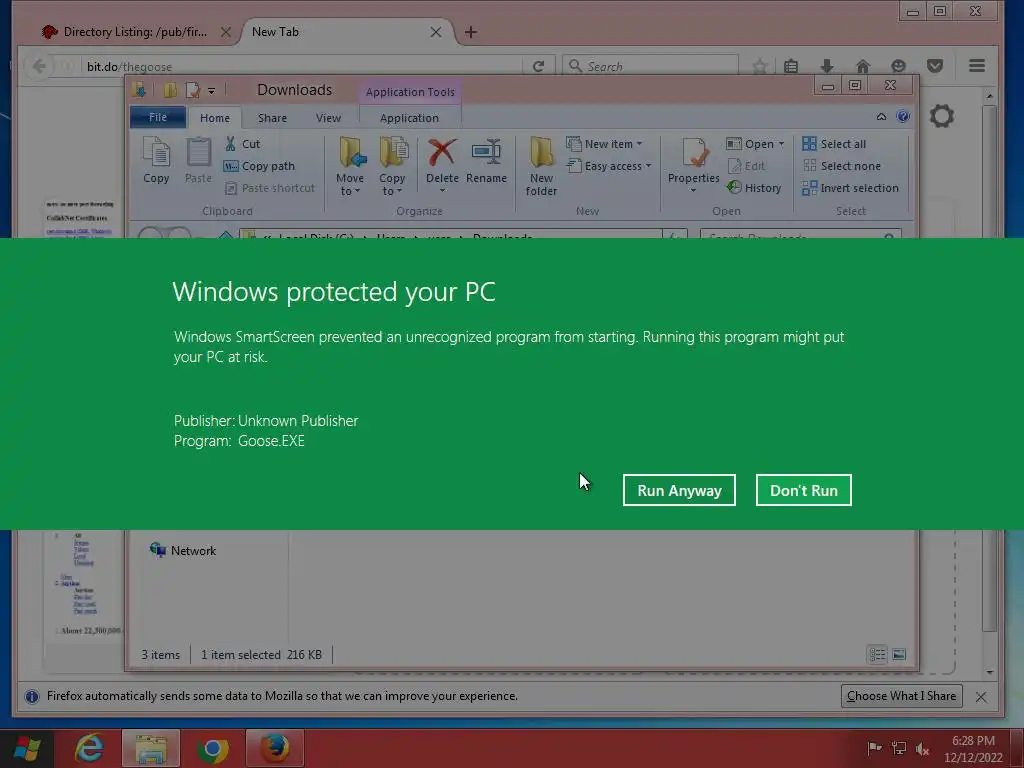Viewport: 1024px width, 768px height.
Task: Click the Firefox taskbar icon
Action: pyautogui.click(x=275, y=748)
